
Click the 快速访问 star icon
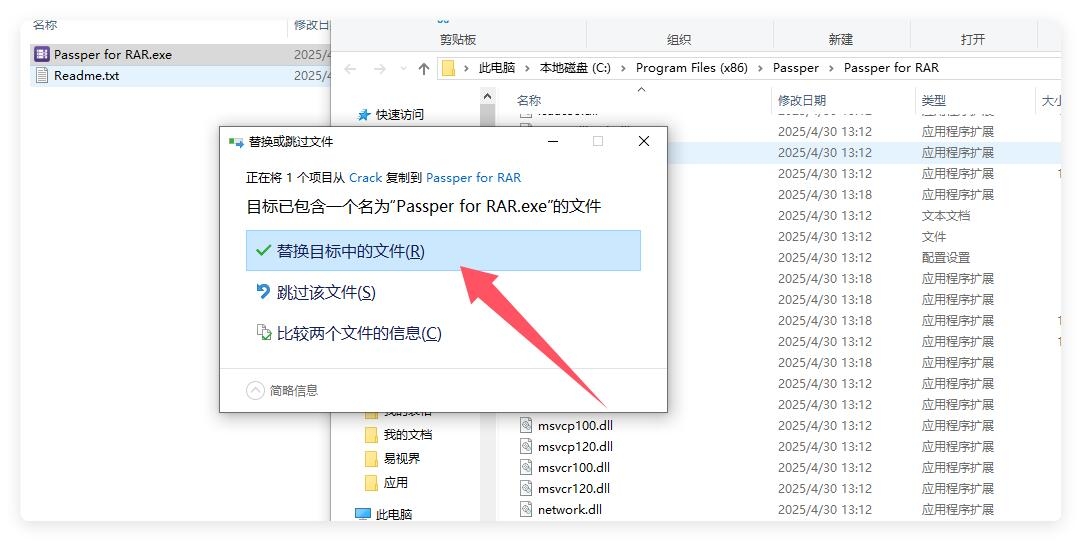click(364, 115)
